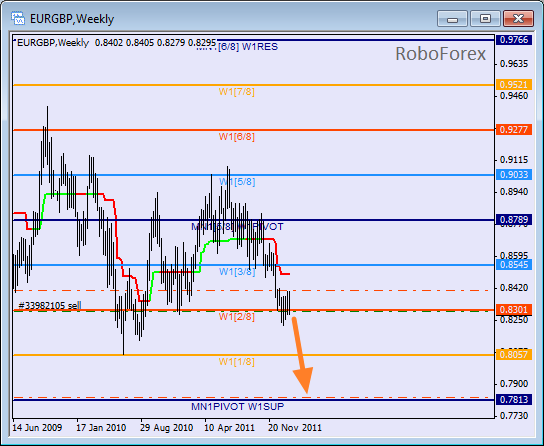Click the orange 0.9521 price tag
Image resolution: width=544 pixels, height=446 pixels.
coord(514,85)
